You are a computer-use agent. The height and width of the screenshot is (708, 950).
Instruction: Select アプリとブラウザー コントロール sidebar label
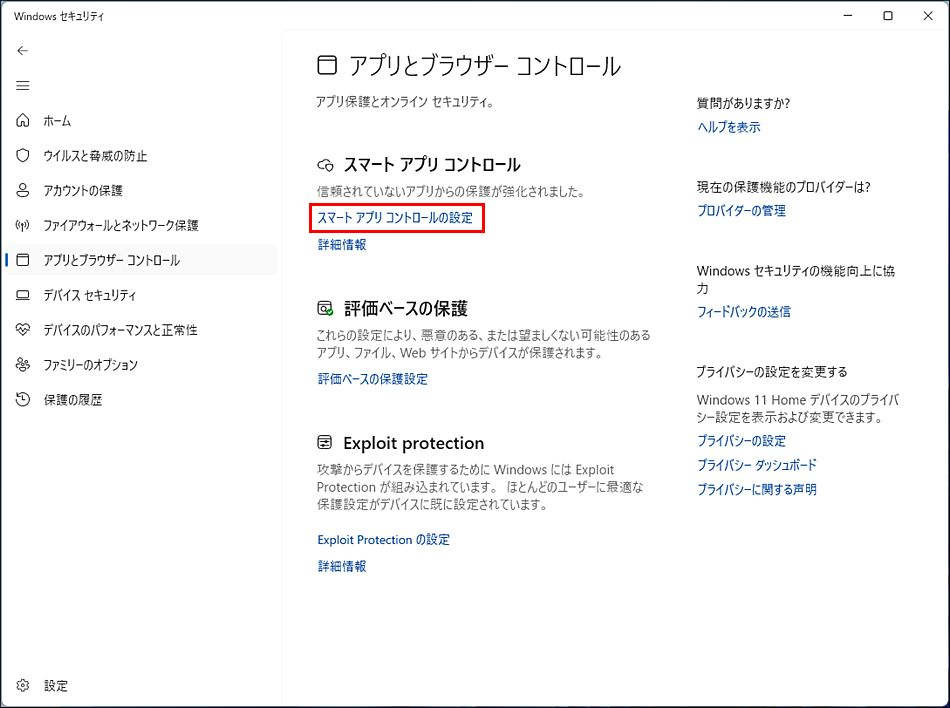click(111, 260)
